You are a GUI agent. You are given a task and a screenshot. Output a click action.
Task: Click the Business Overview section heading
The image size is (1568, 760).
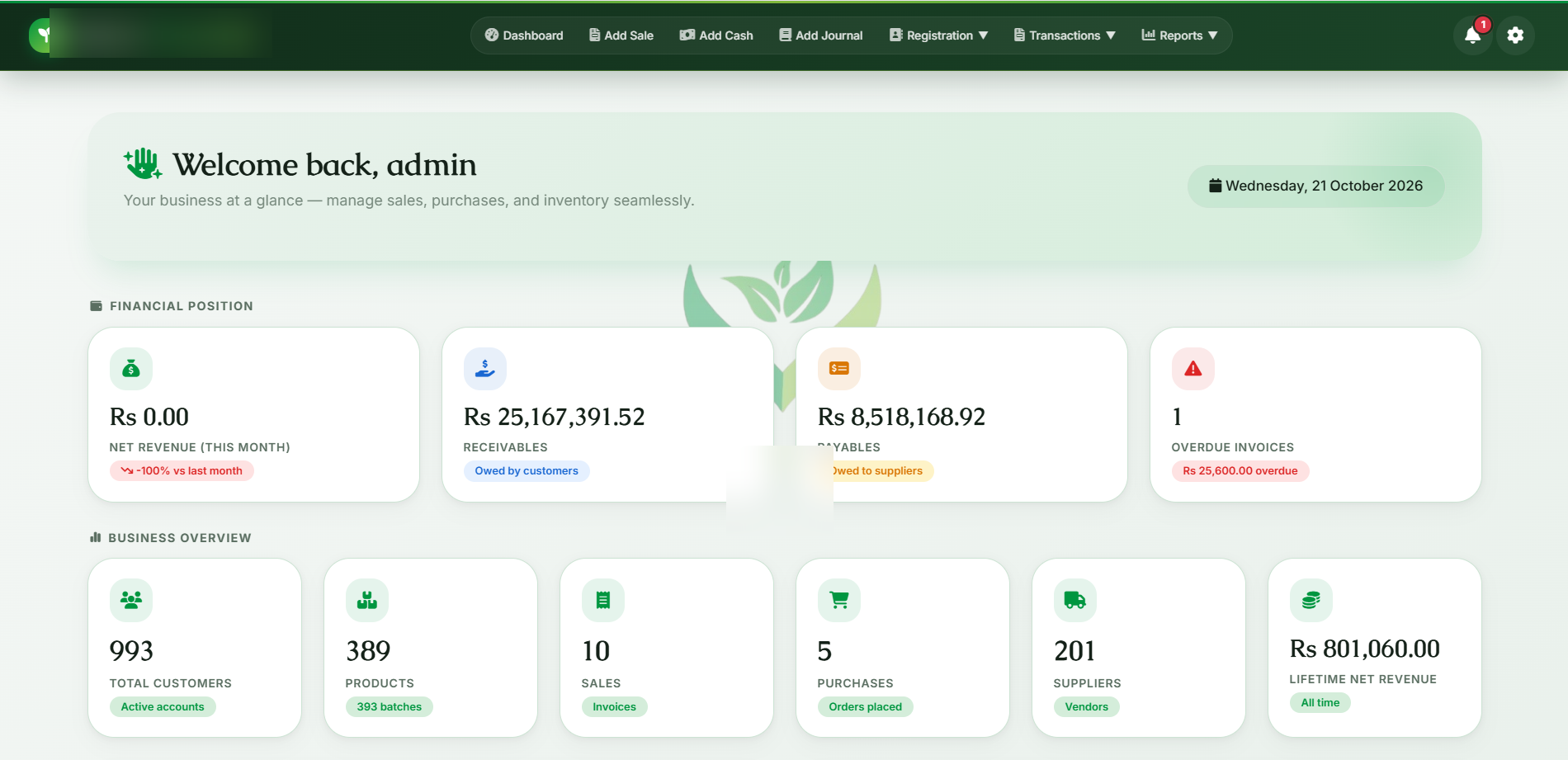[180, 538]
